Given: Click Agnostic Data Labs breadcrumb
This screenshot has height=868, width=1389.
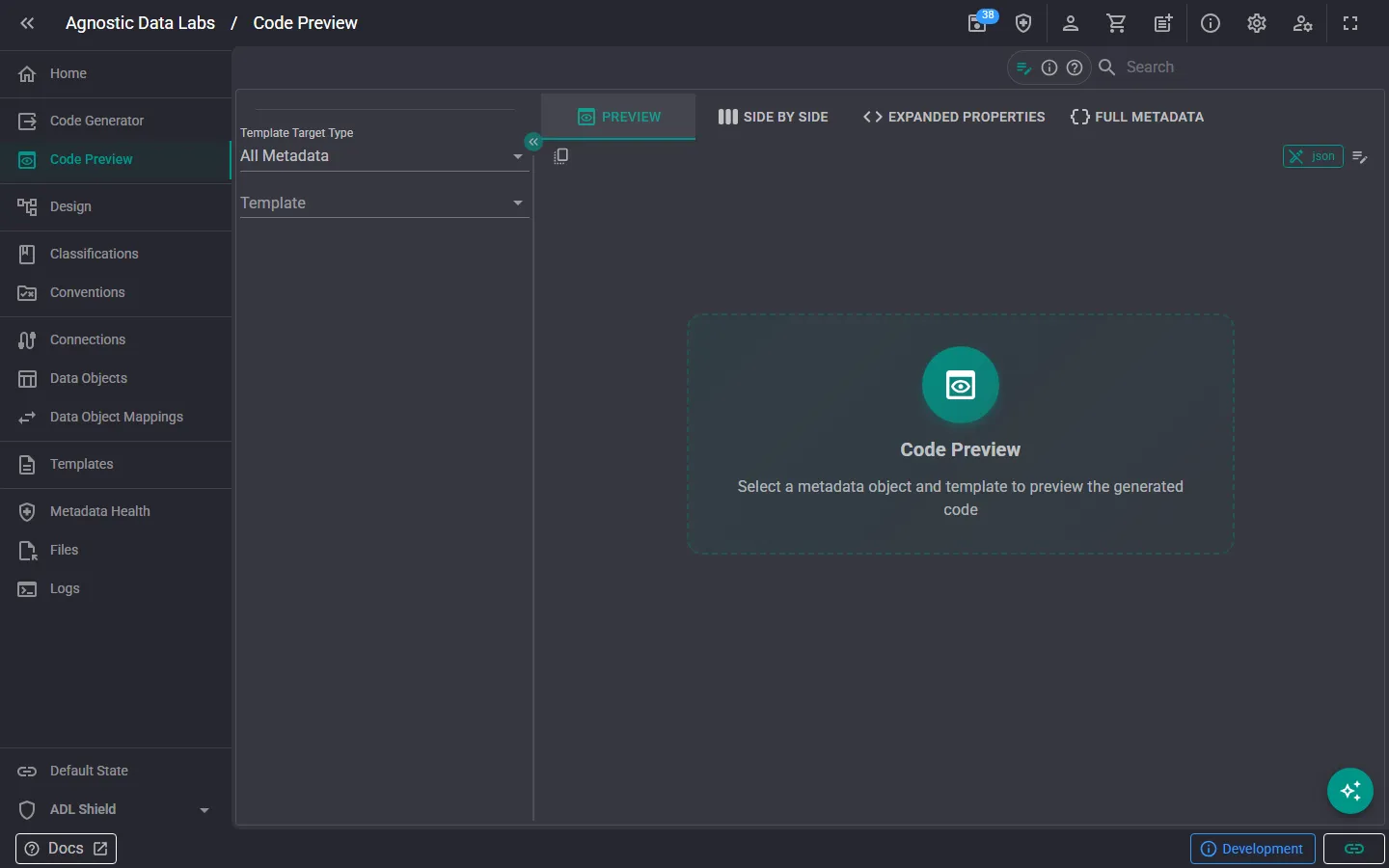Looking at the screenshot, I should (140, 23).
